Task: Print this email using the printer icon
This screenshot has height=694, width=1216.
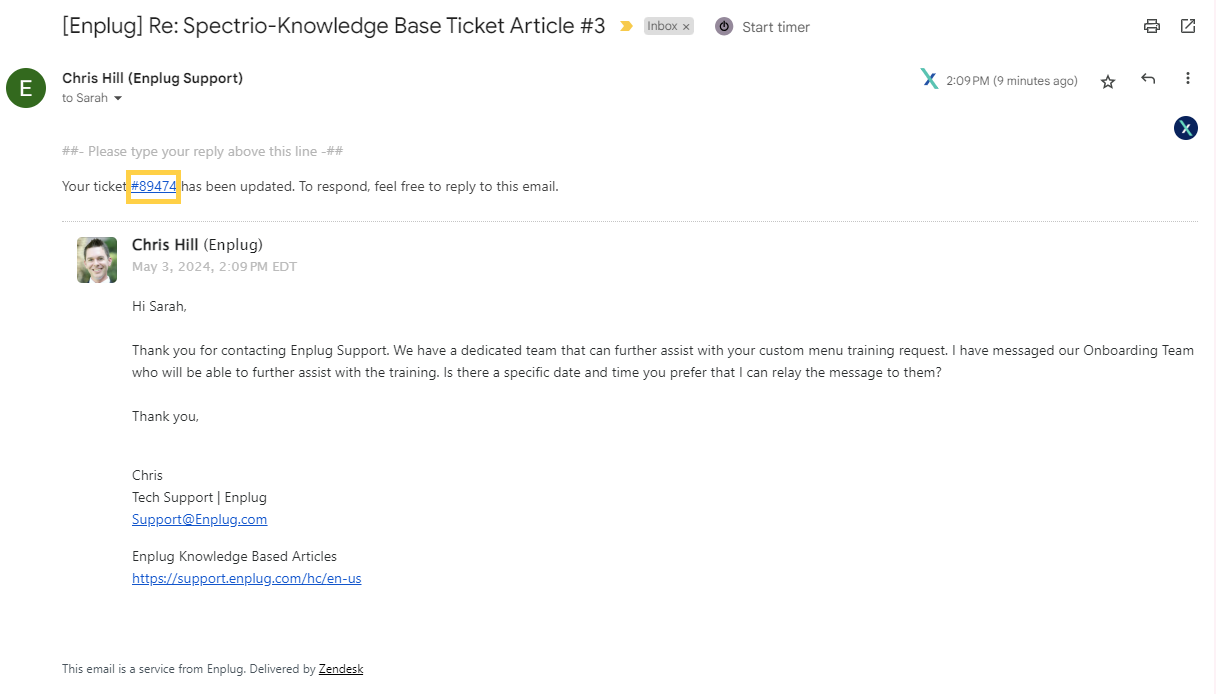Action: tap(1152, 27)
